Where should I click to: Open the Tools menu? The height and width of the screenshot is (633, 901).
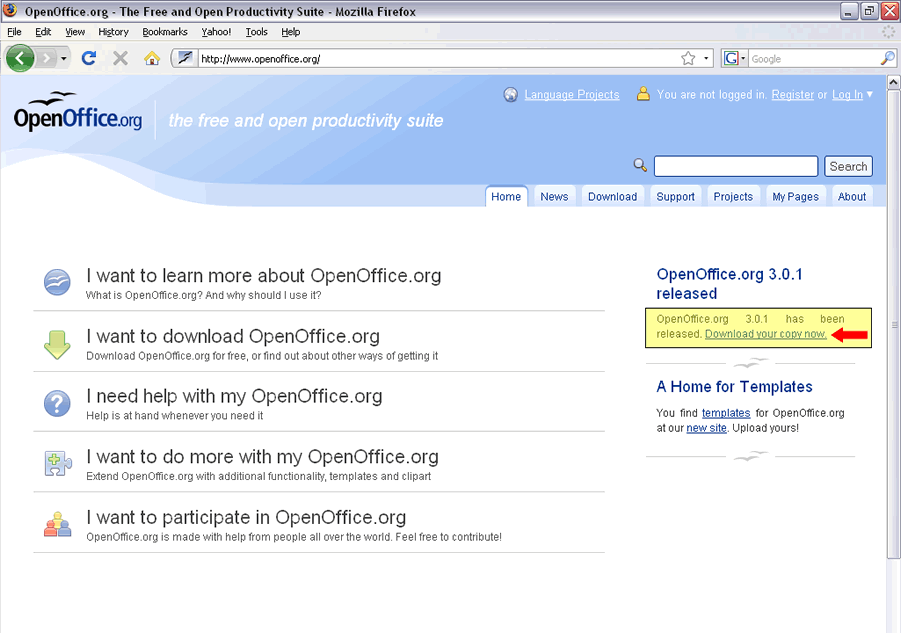click(256, 32)
